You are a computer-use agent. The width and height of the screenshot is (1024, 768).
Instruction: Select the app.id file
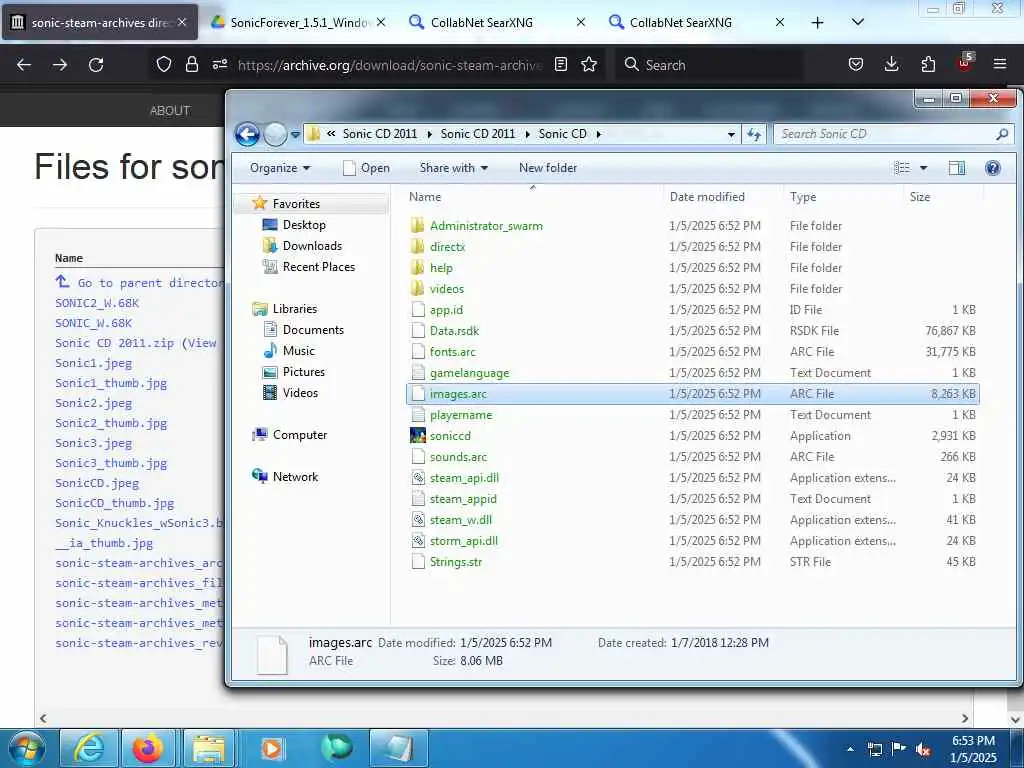pyautogui.click(x=446, y=310)
